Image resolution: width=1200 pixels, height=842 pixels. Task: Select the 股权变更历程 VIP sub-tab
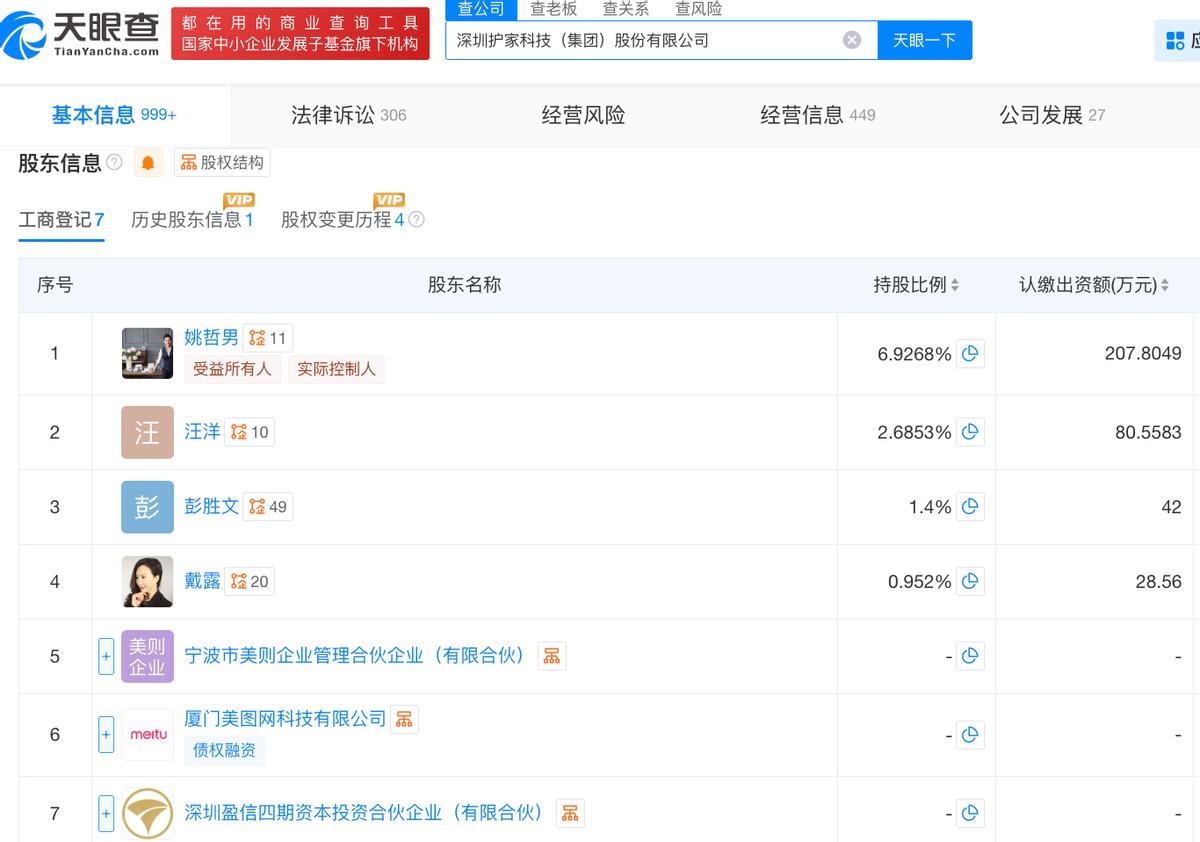[x=343, y=220]
